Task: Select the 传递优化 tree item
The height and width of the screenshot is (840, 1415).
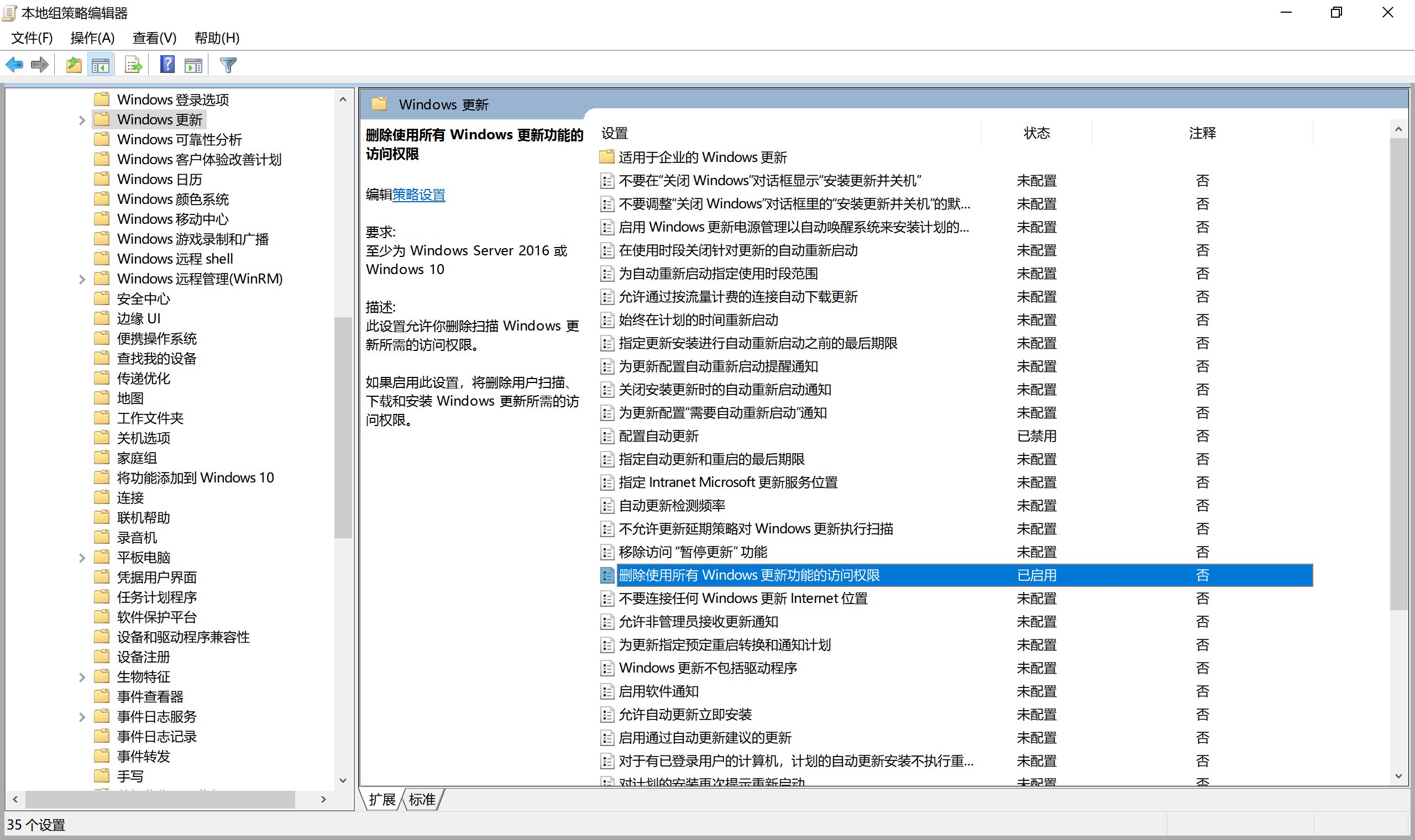Action: 143,378
